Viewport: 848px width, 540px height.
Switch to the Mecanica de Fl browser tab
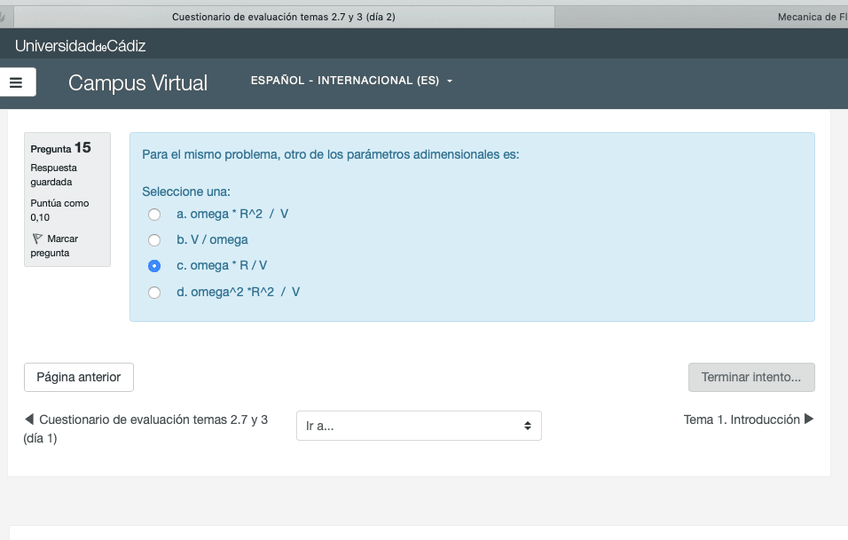[811, 17]
